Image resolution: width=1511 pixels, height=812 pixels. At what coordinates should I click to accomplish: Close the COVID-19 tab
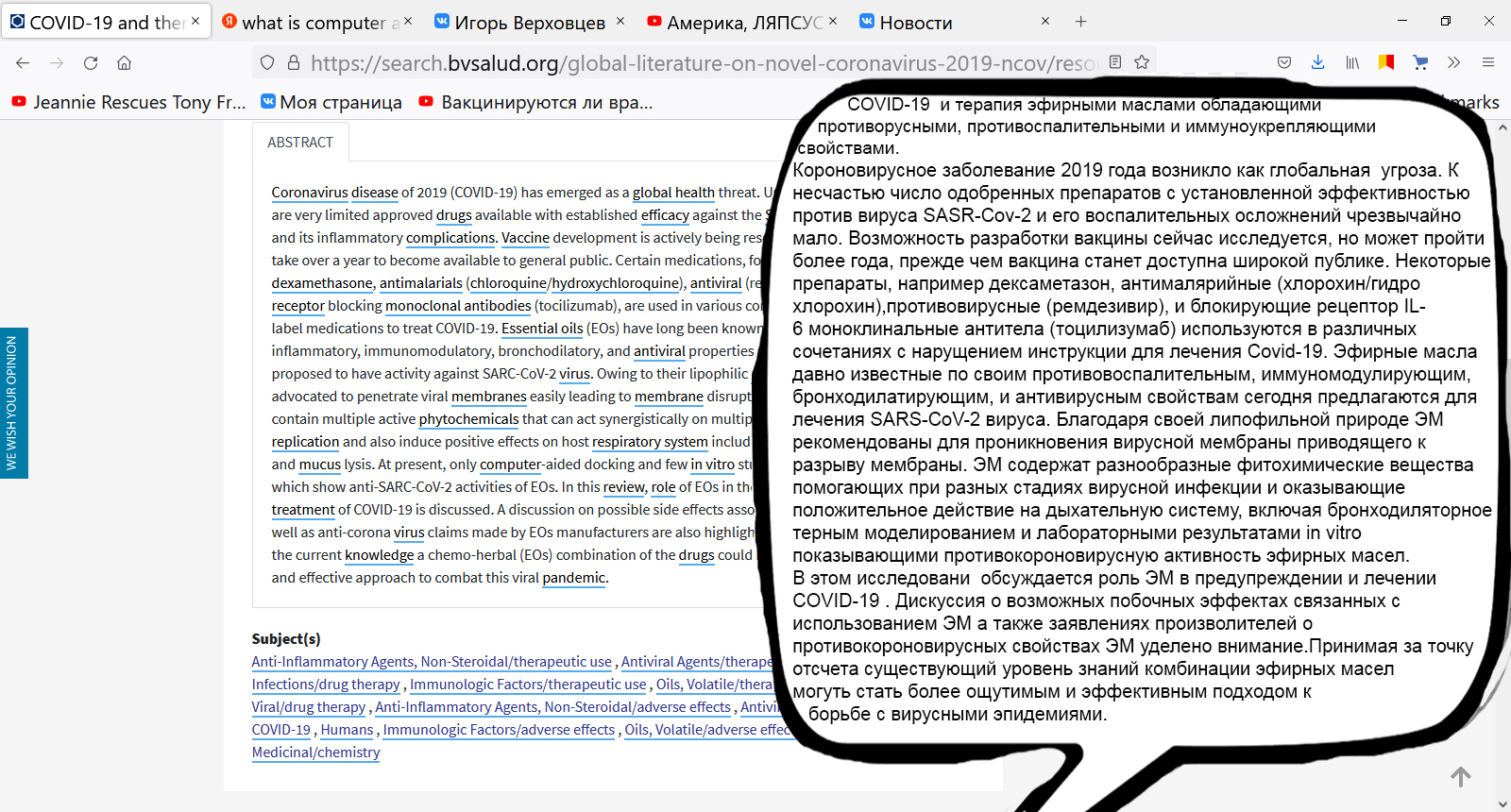tap(195, 21)
